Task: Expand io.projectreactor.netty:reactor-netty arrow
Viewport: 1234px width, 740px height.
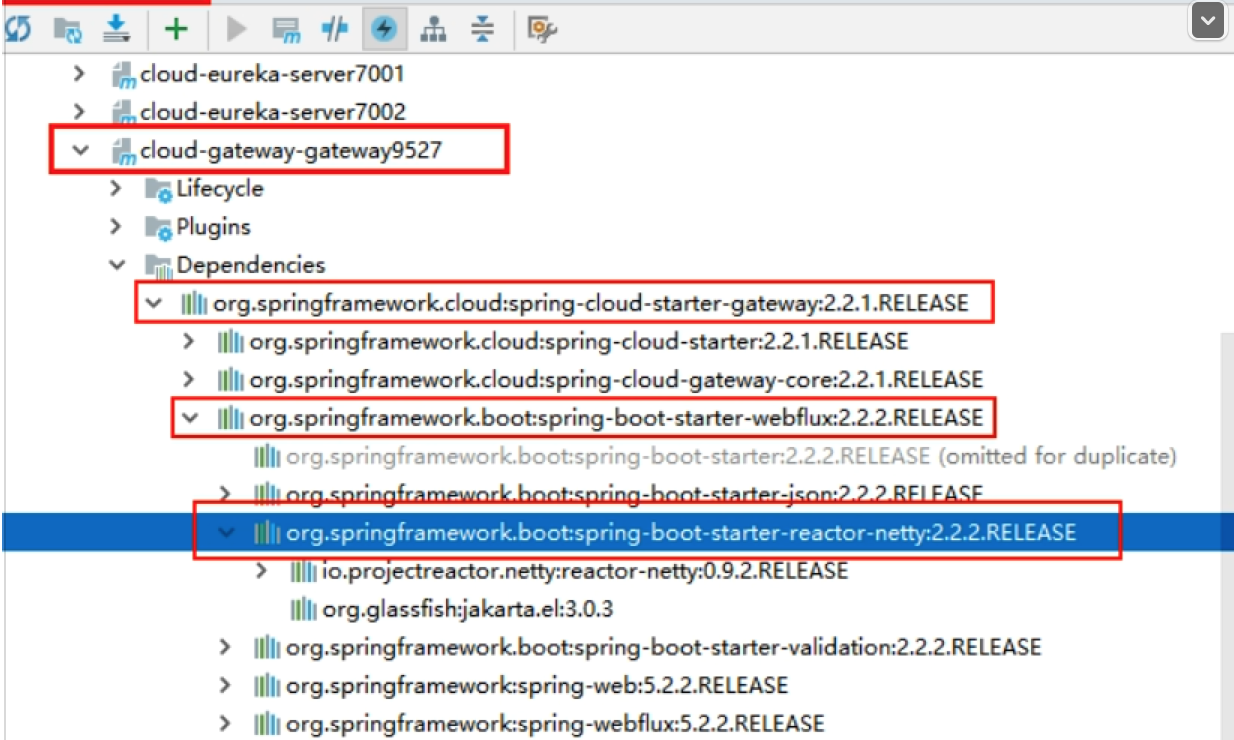Action: [x=262, y=571]
